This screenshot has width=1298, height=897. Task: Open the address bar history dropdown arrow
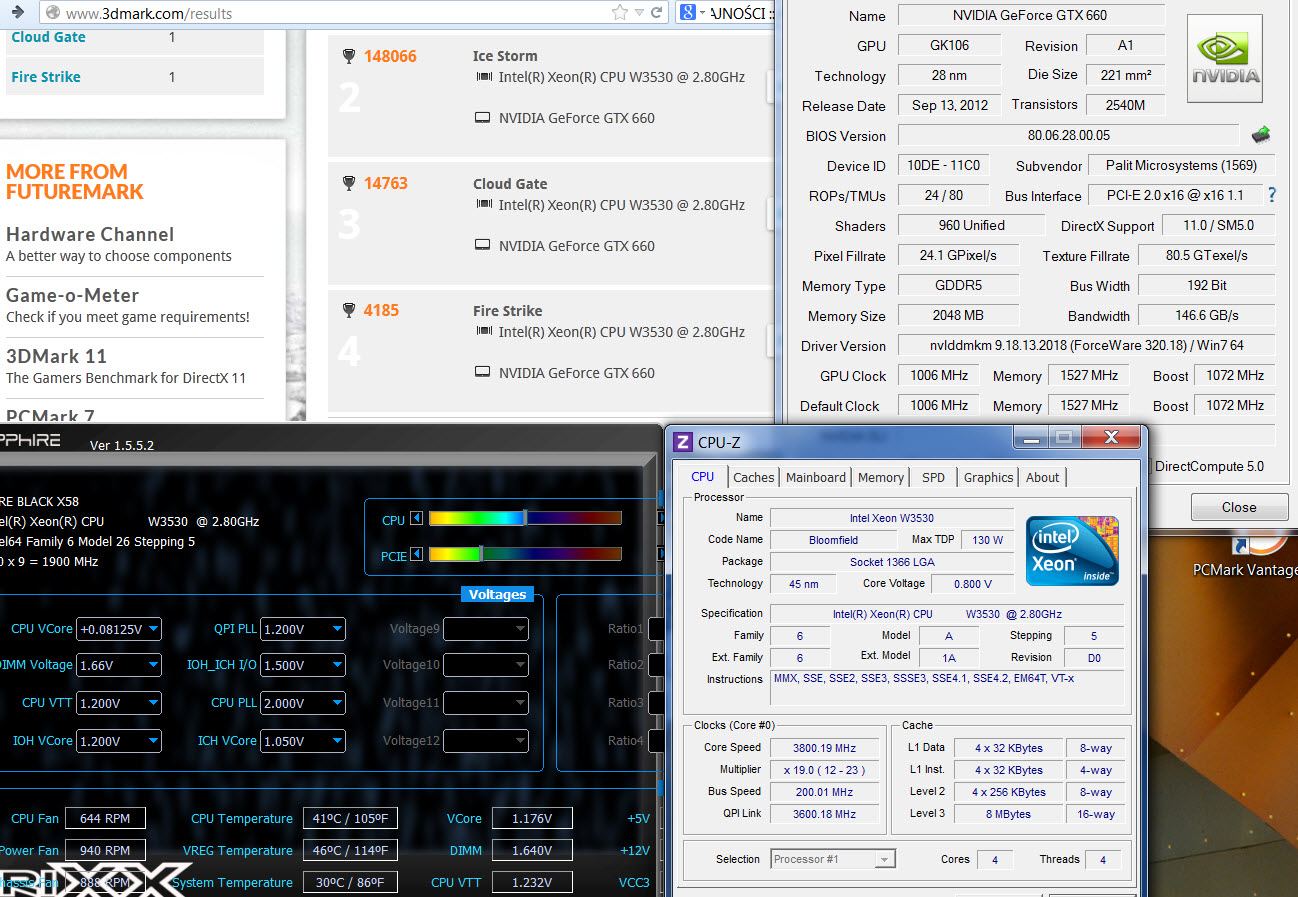pos(640,13)
